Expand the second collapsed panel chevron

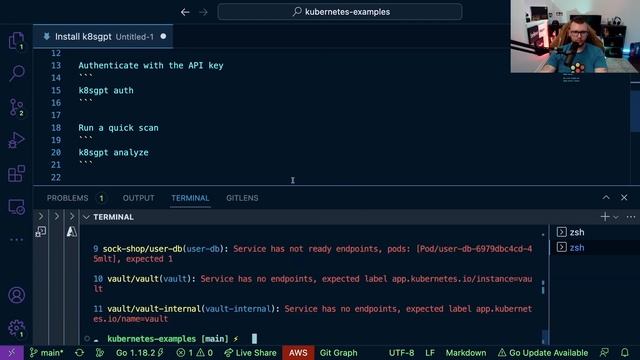click(x=56, y=216)
